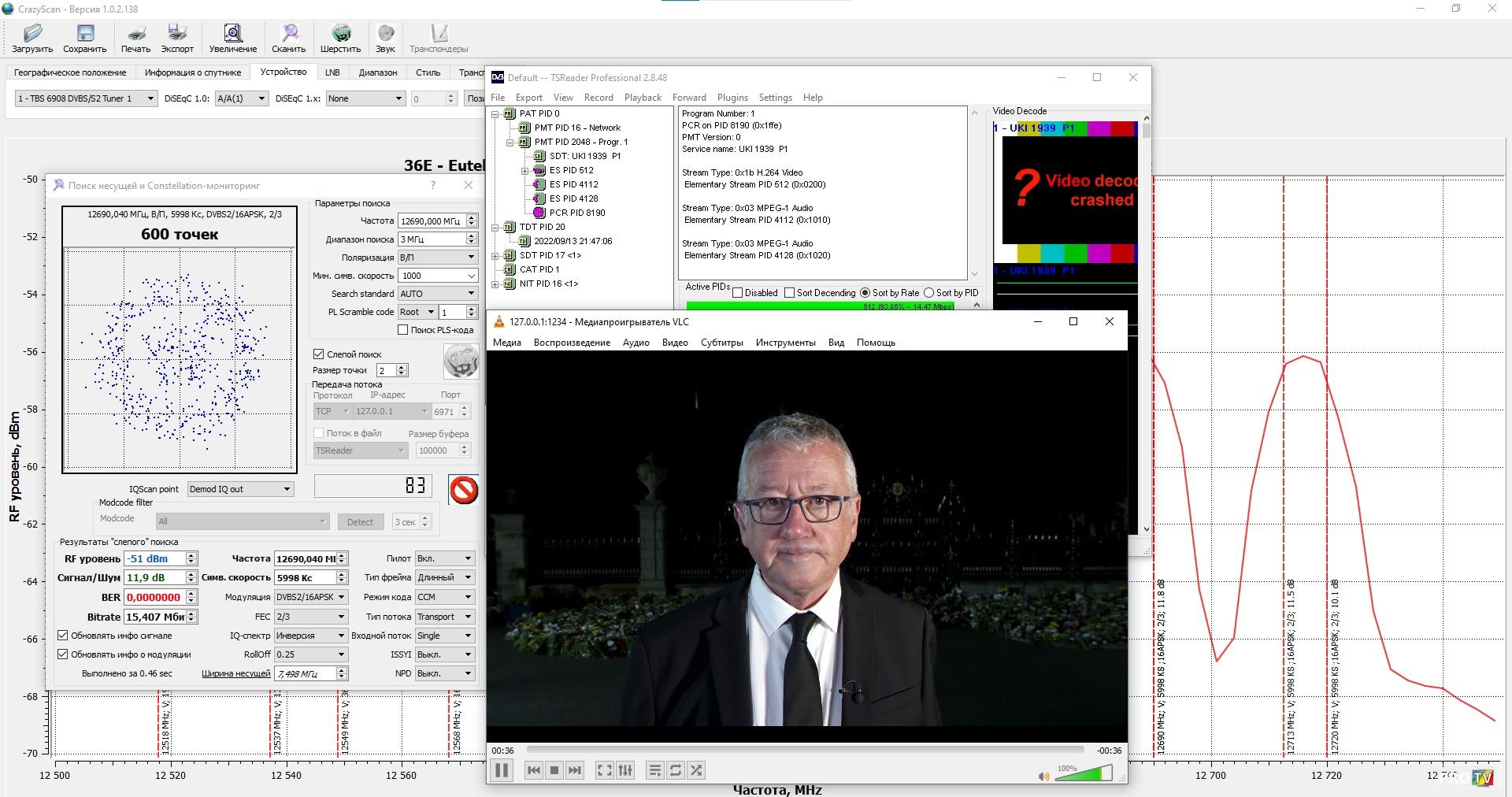Switch to the LNB tab
The width and height of the screenshot is (1512, 797).
[332, 72]
